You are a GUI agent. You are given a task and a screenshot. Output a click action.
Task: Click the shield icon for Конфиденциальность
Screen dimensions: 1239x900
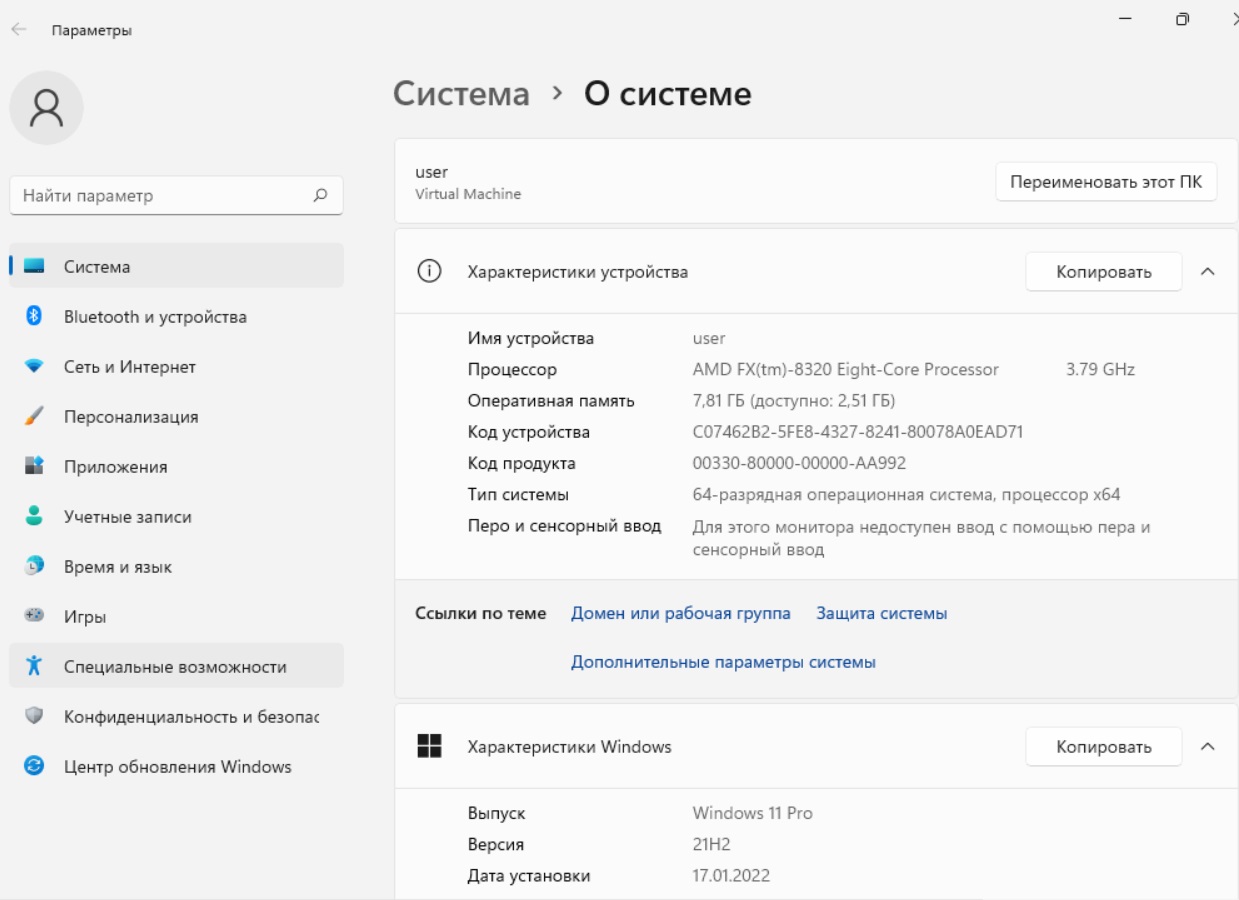point(34,717)
